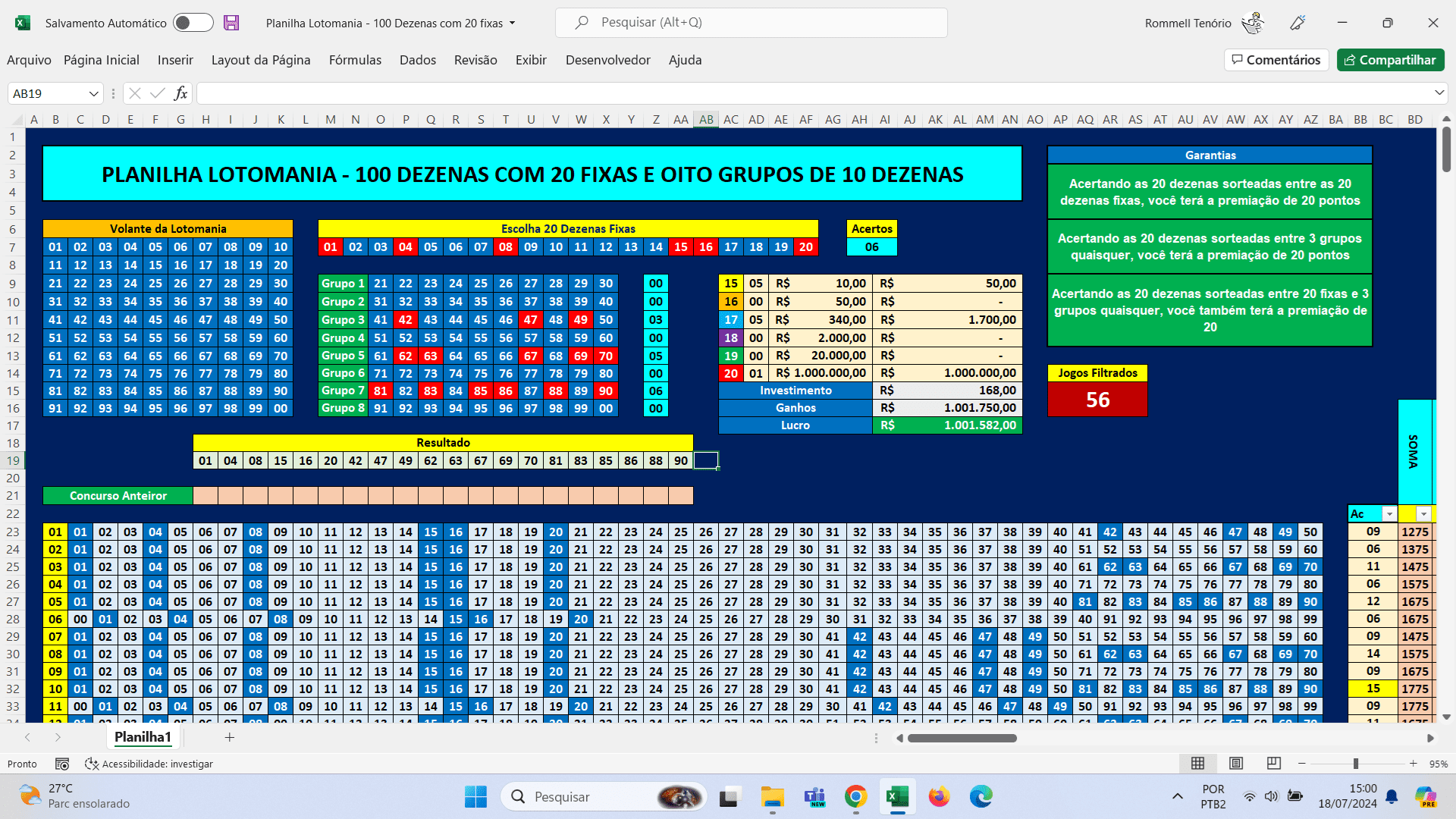Image resolution: width=1456 pixels, height=819 pixels.
Task: Open the file name dropdown arrow
Action: pos(513,23)
